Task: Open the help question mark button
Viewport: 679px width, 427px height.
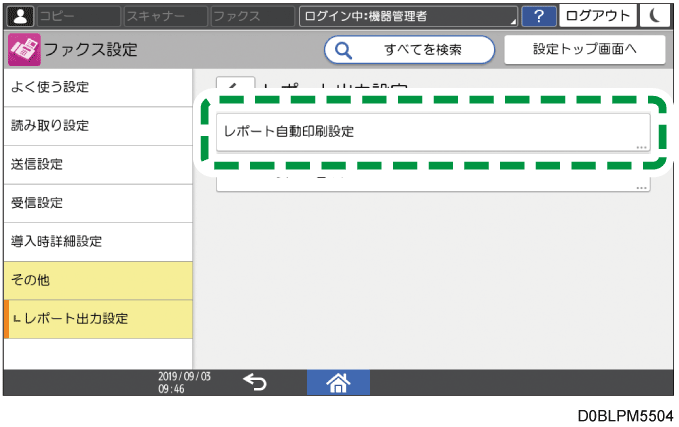Action: (539, 16)
